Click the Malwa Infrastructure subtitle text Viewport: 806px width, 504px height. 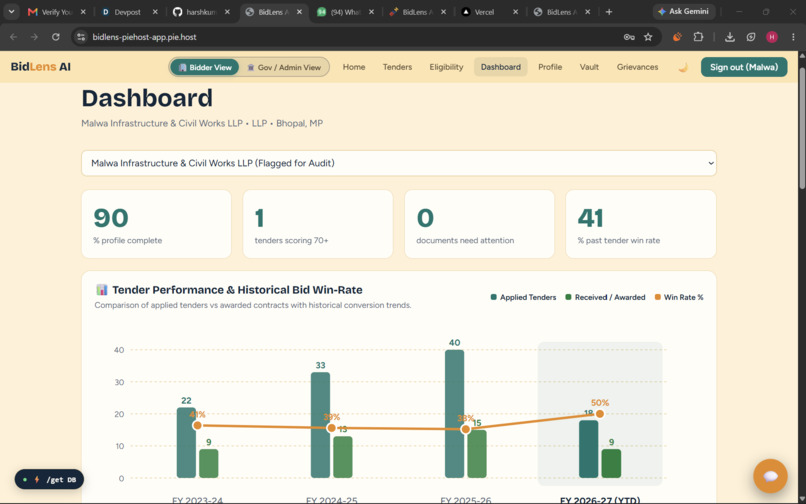pos(202,123)
